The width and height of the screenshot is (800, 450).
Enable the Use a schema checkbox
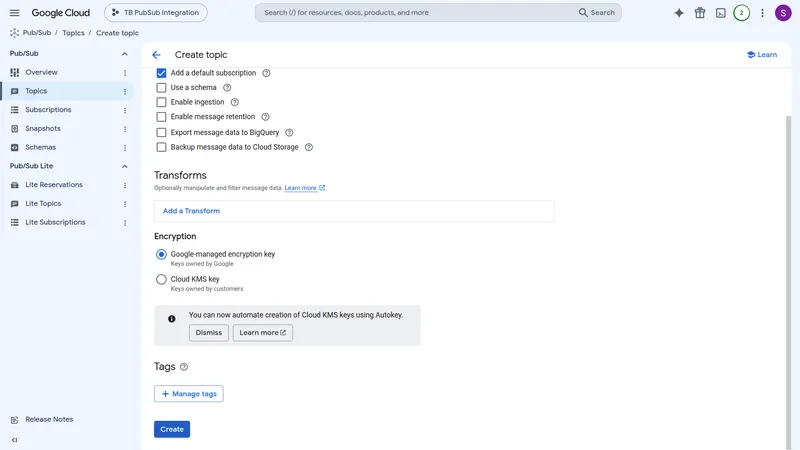pos(161,88)
